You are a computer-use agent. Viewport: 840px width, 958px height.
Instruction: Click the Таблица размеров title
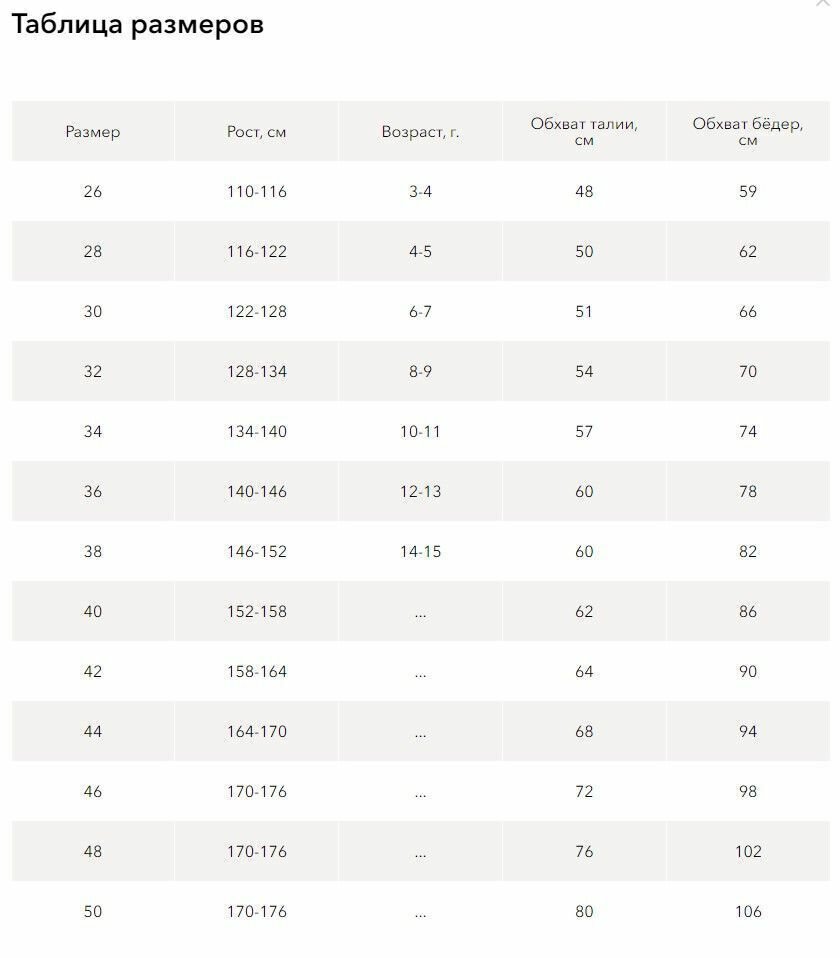pyautogui.click(x=137, y=25)
